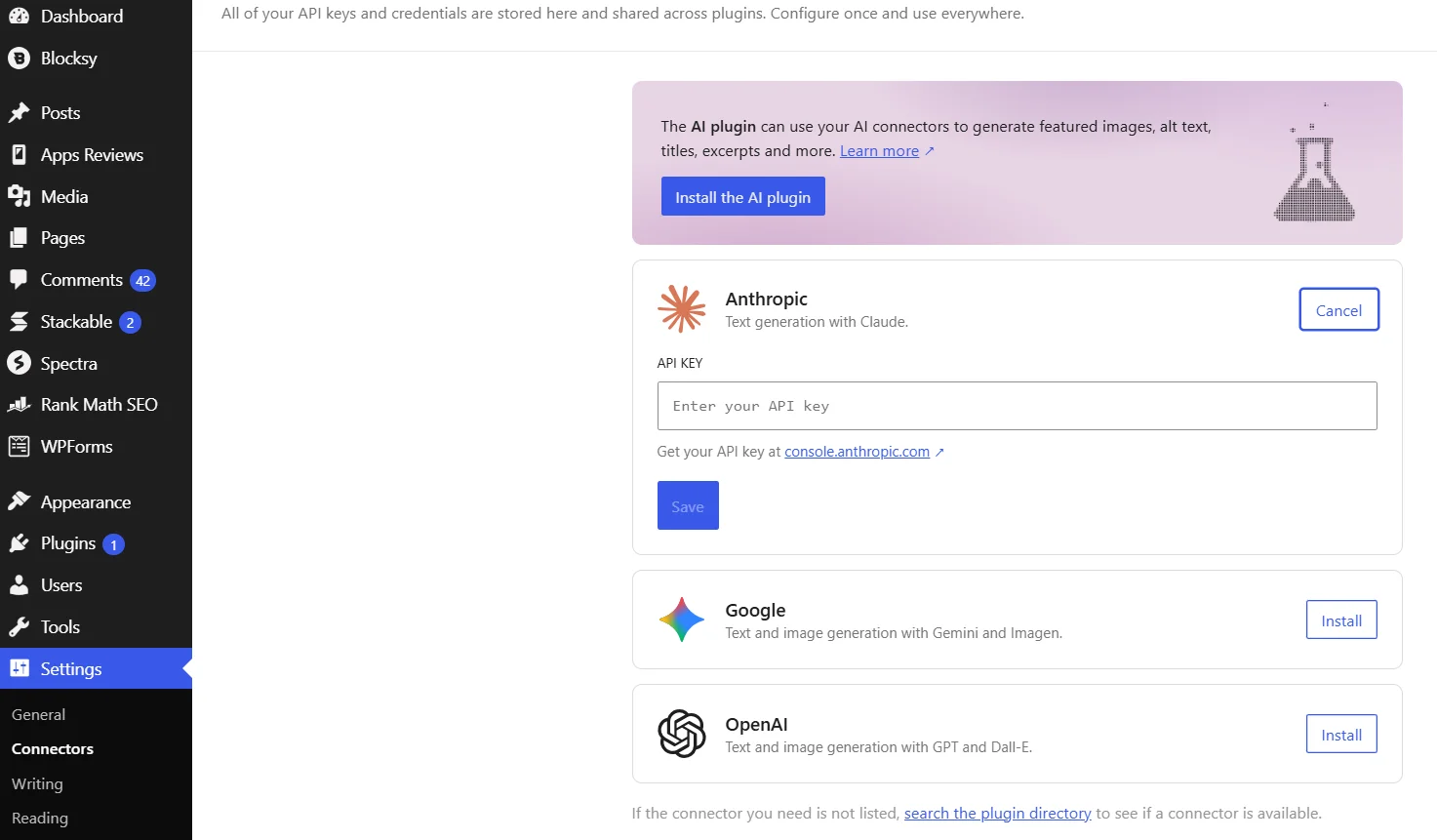
Task: Install the Google connector
Action: tap(1341, 620)
